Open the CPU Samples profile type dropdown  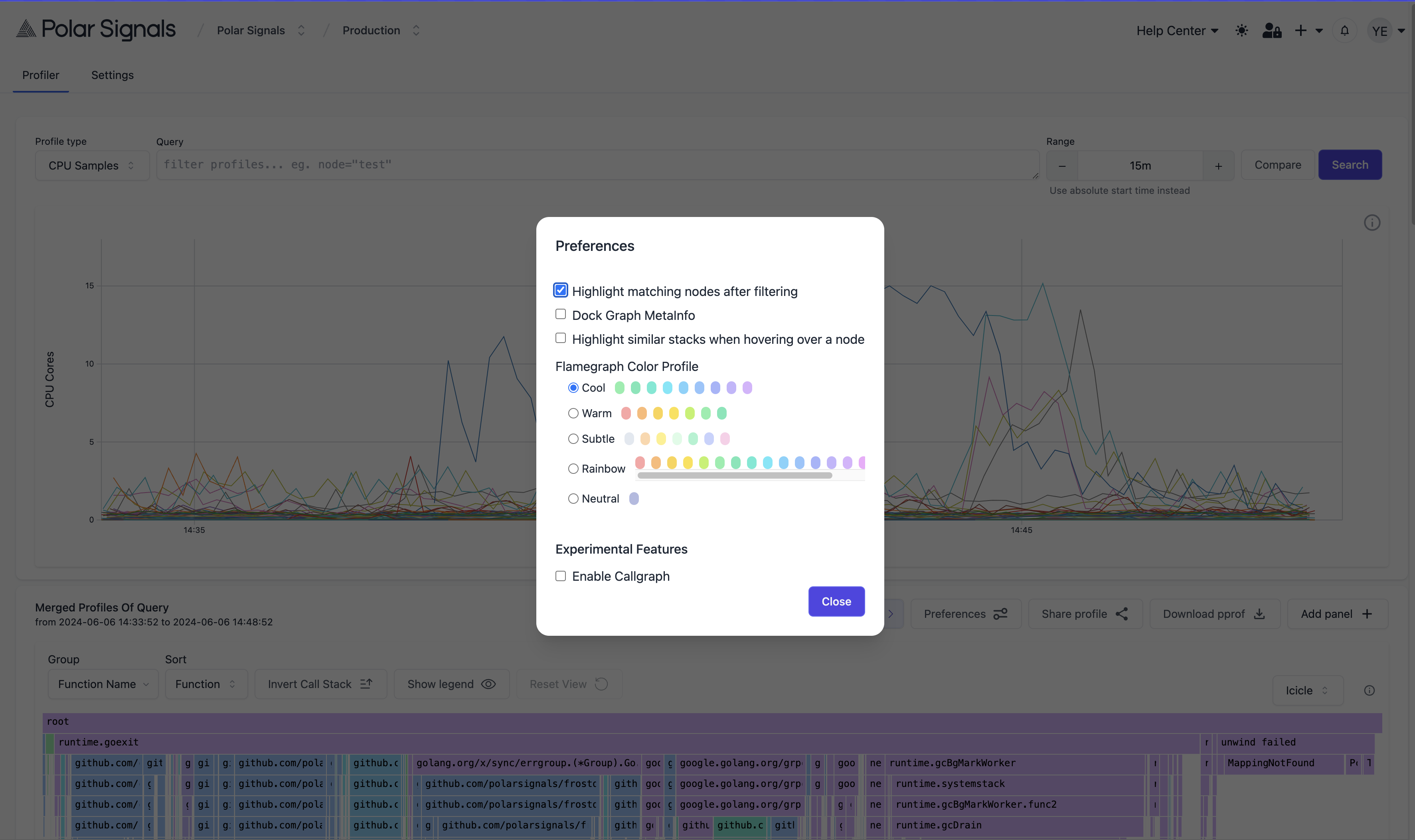(92, 165)
